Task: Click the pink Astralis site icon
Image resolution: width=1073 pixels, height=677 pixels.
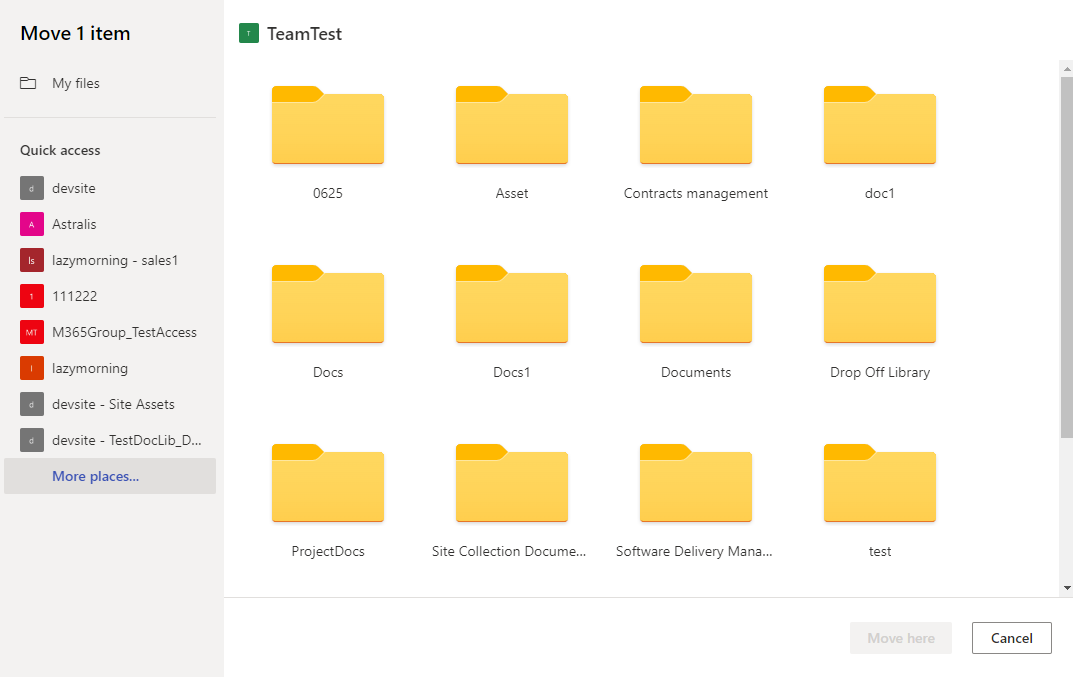Action: click(29, 224)
